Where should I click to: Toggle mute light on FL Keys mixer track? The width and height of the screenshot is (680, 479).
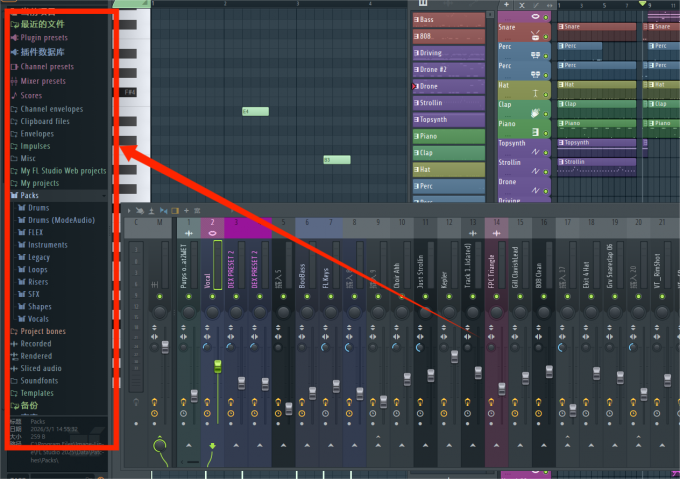pyautogui.click(x=330, y=297)
